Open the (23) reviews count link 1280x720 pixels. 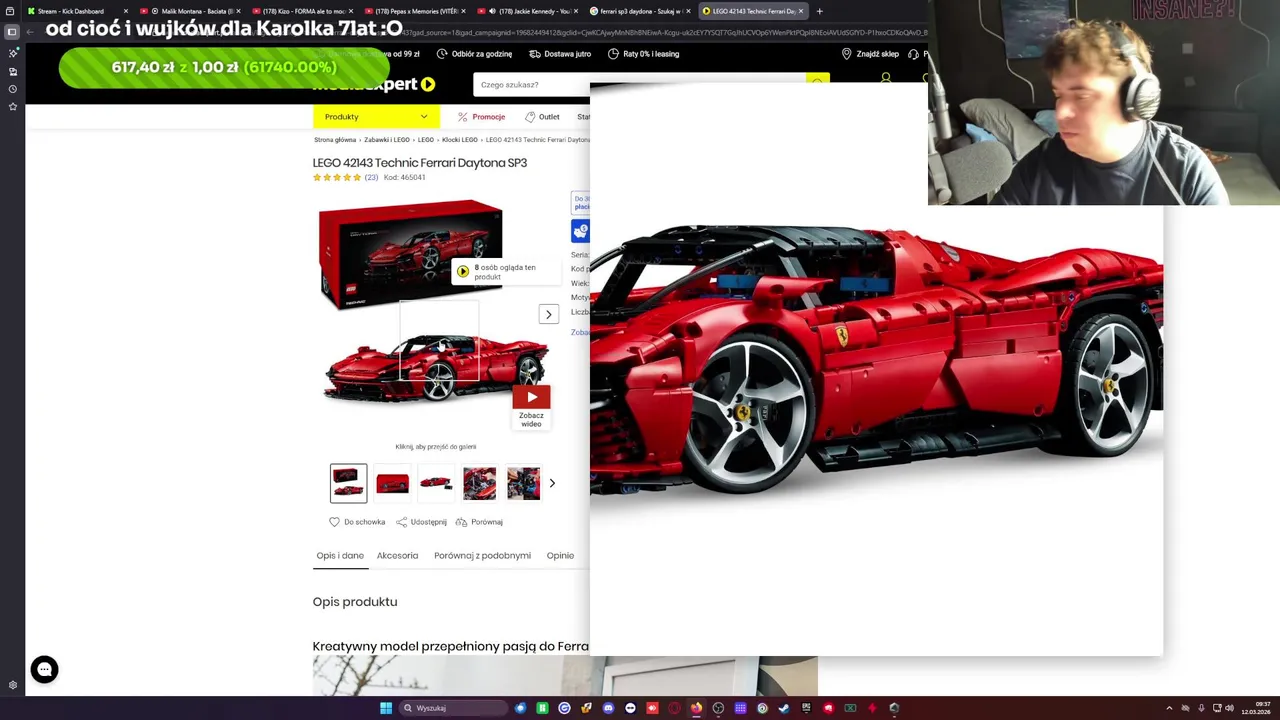371,177
